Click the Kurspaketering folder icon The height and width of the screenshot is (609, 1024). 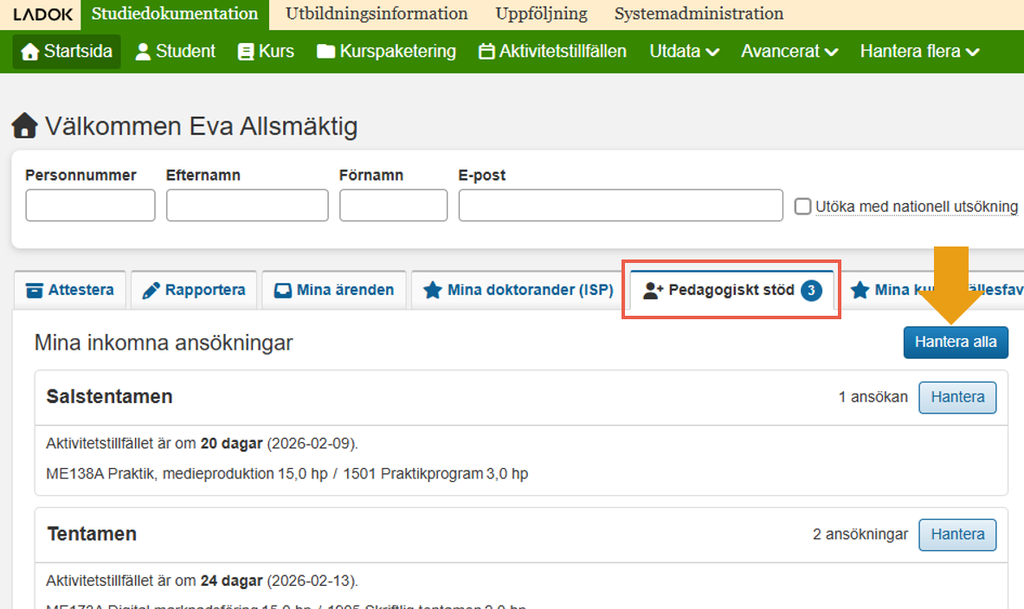[x=325, y=52]
